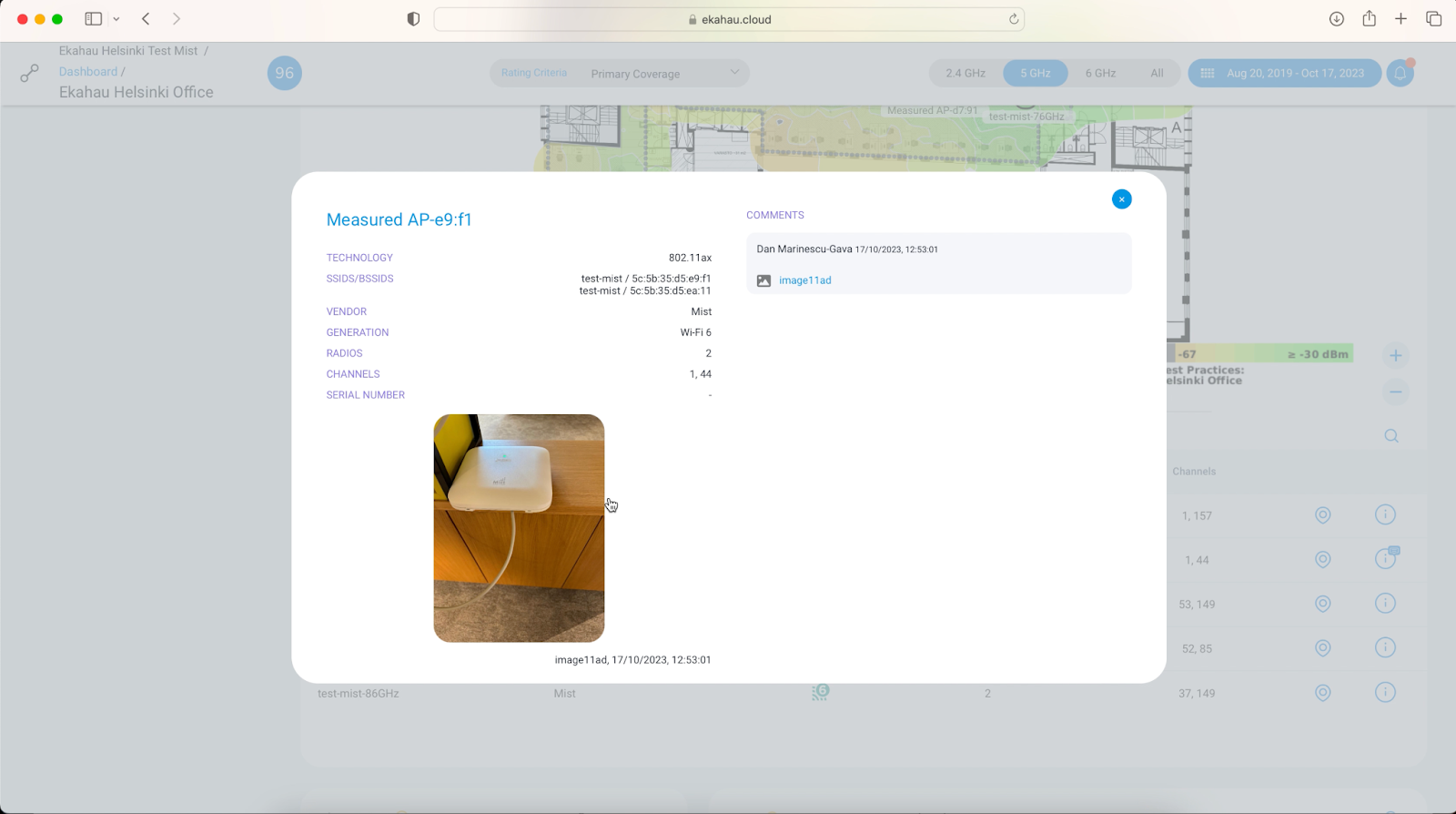Open info for AP on channels 53, 149
The image size is (1456, 814).
[x=1385, y=604]
